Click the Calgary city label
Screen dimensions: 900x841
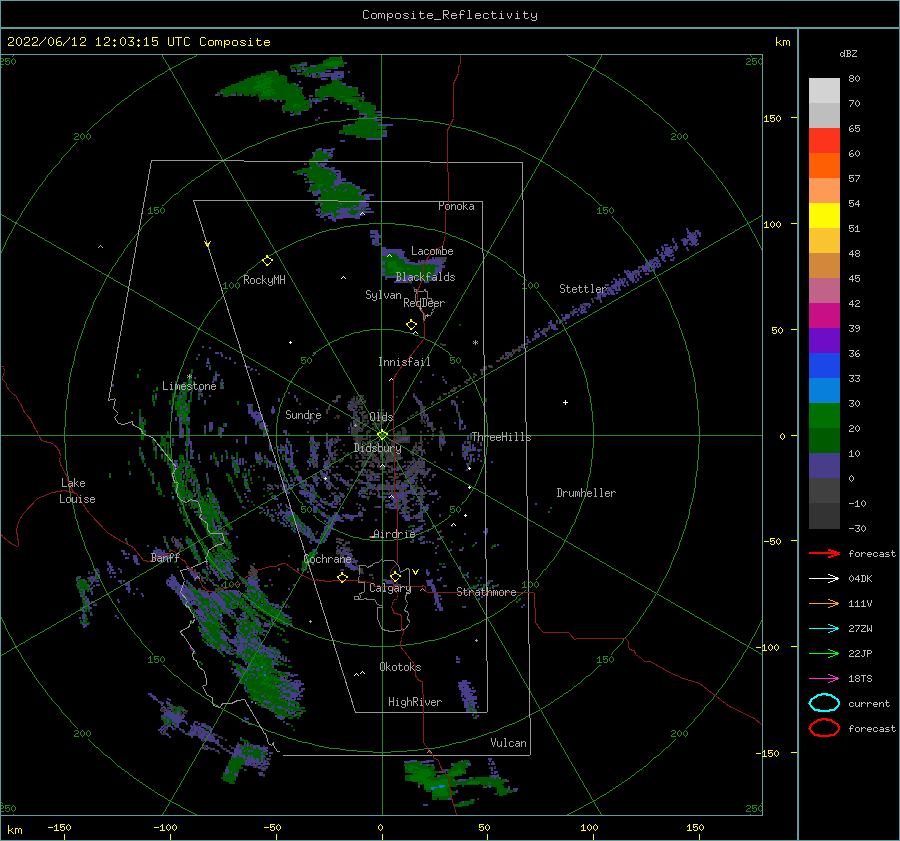[x=390, y=588]
